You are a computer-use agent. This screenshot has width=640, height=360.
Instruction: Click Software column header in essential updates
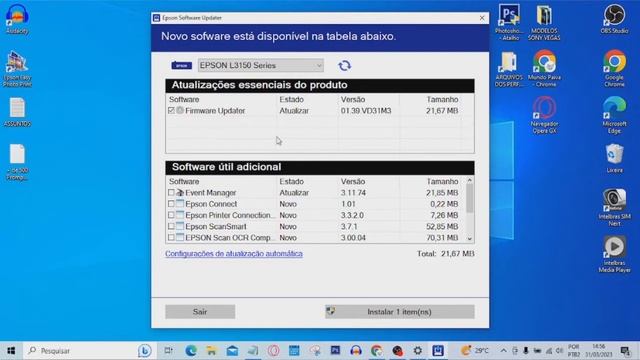point(184,99)
